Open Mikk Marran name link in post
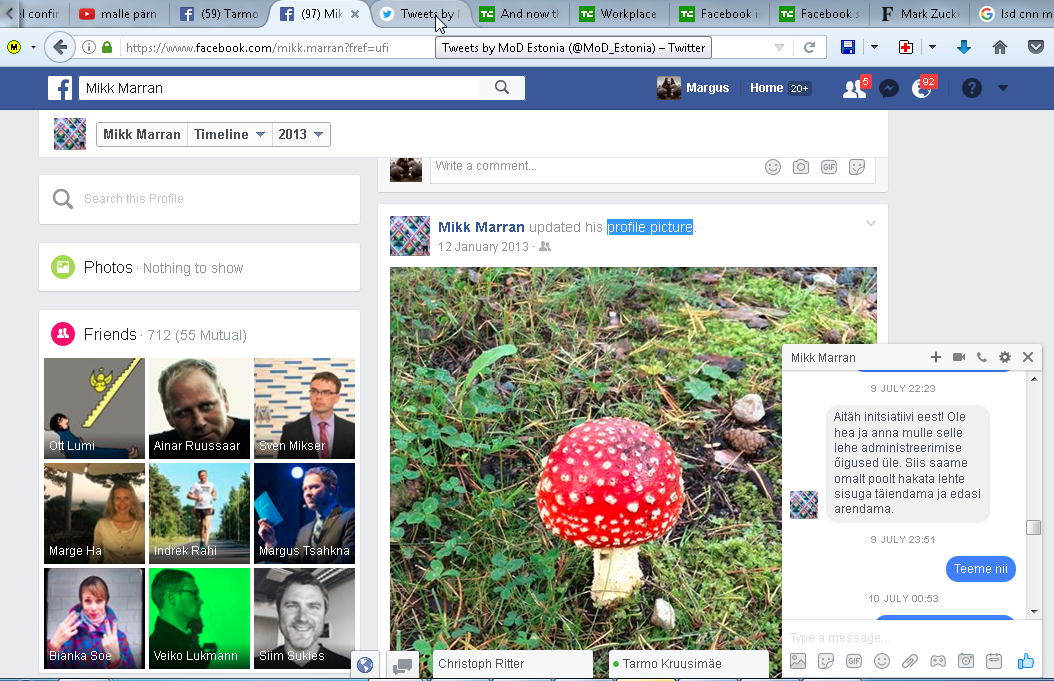 [x=481, y=227]
